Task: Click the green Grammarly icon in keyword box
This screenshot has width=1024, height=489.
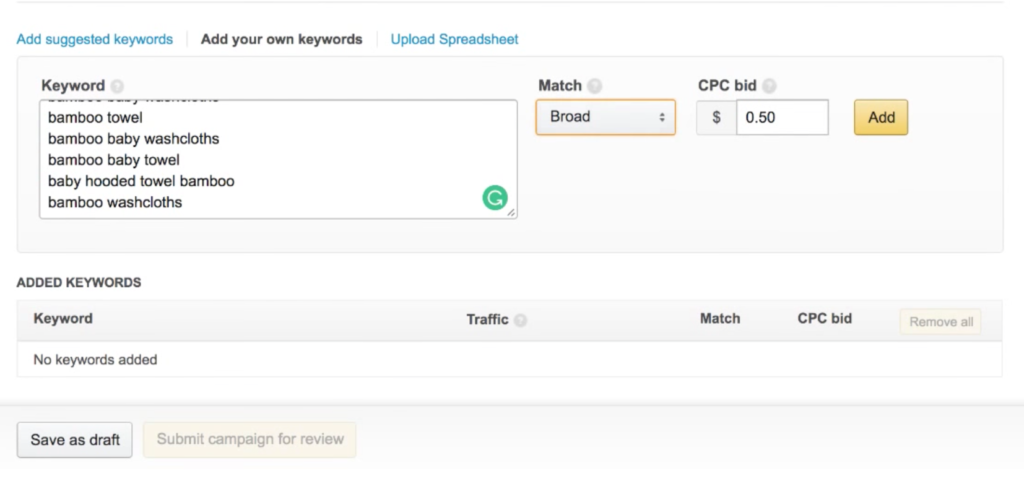Action: click(494, 198)
